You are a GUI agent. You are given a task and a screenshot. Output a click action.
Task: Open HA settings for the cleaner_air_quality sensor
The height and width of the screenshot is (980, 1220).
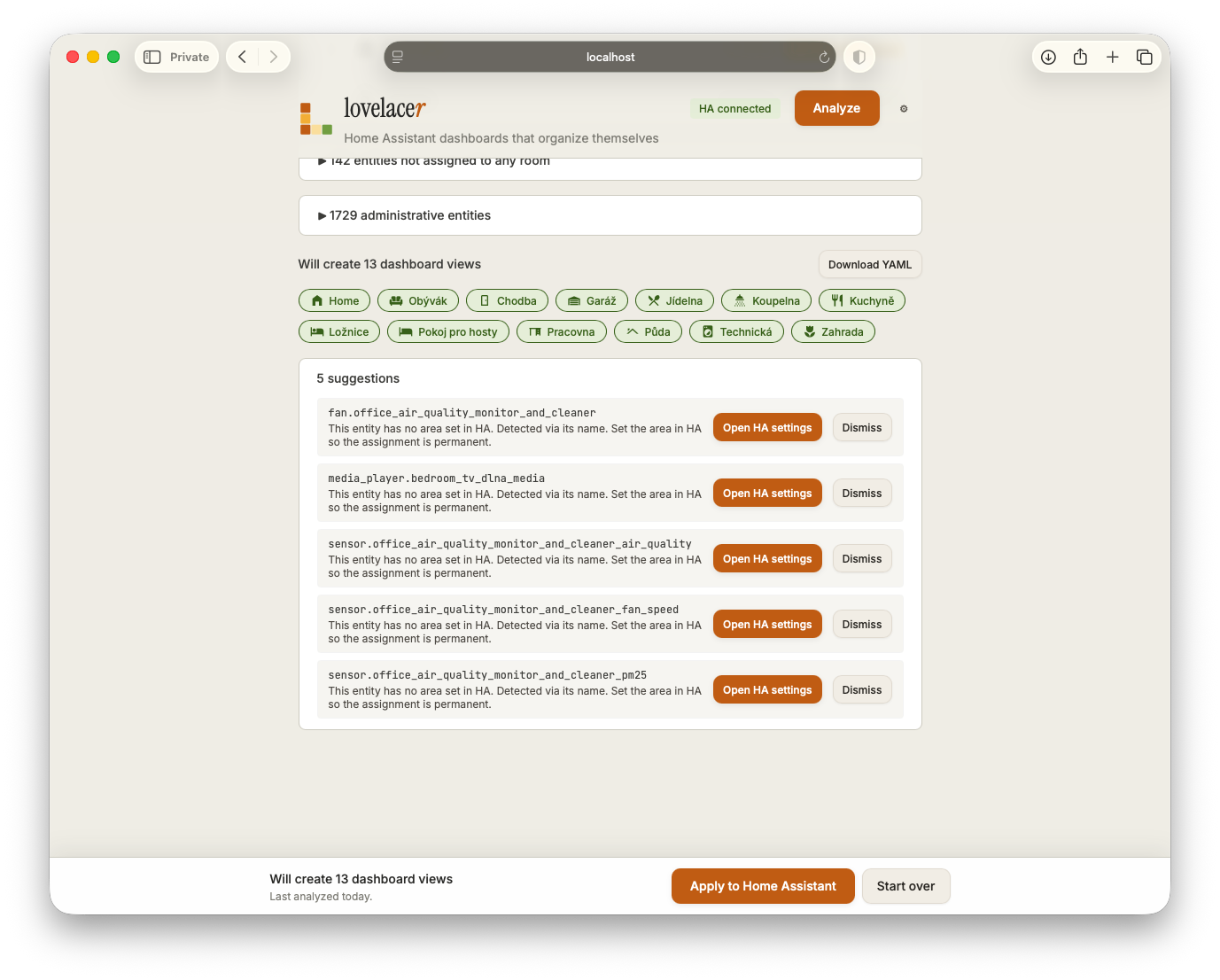pyautogui.click(x=767, y=559)
